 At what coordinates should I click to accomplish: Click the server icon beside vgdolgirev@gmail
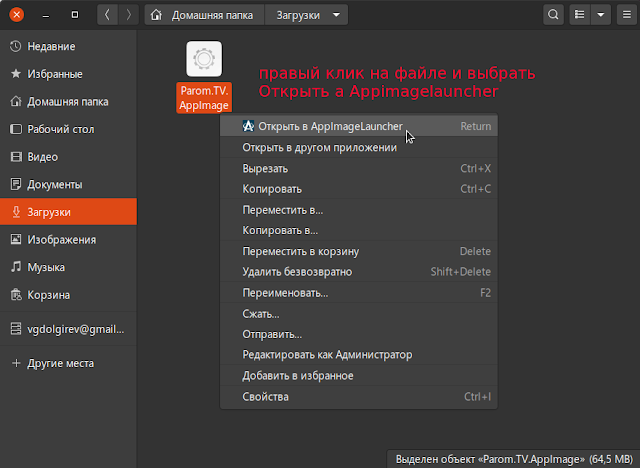click(x=16, y=329)
